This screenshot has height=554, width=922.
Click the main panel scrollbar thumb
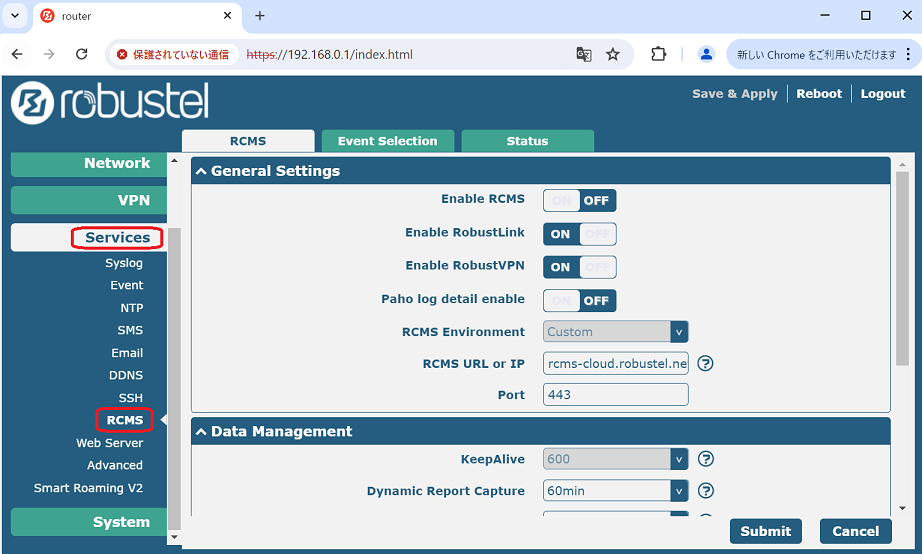[x=903, y=269]
